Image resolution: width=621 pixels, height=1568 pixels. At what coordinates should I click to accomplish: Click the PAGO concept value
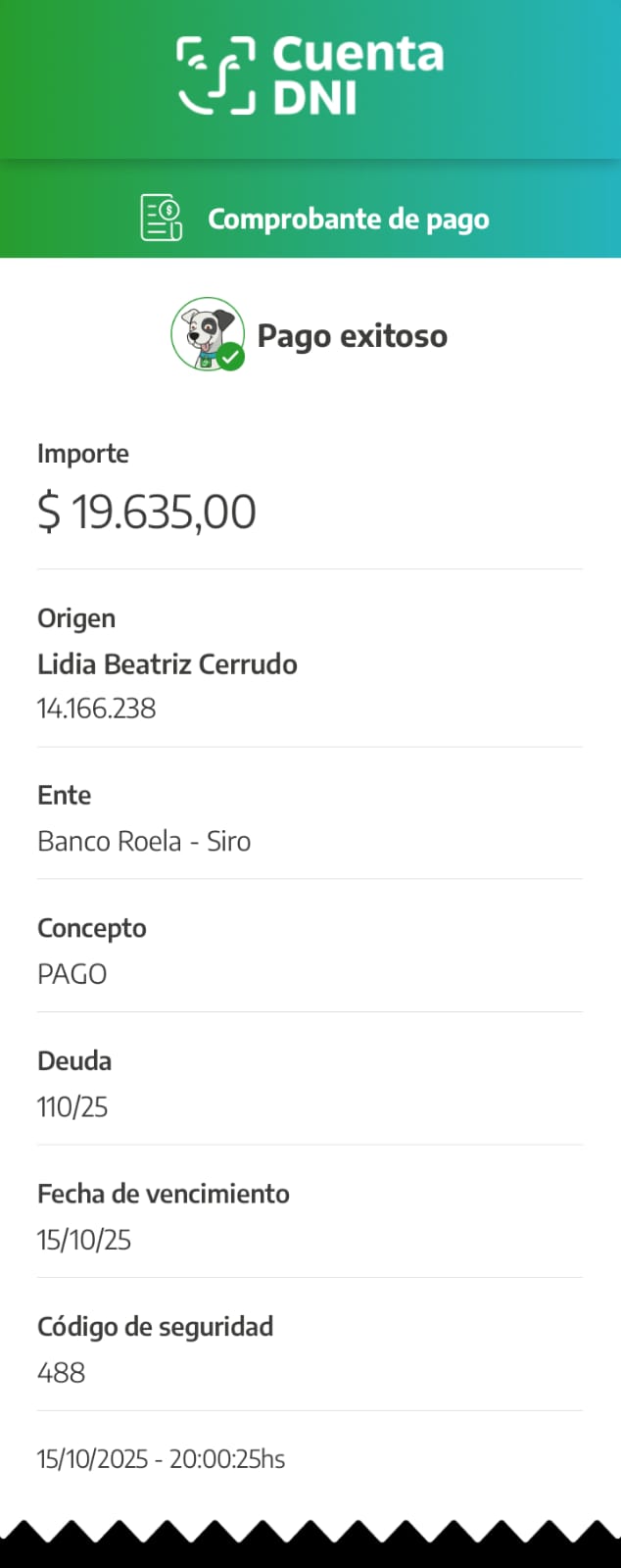click(72, 974)
